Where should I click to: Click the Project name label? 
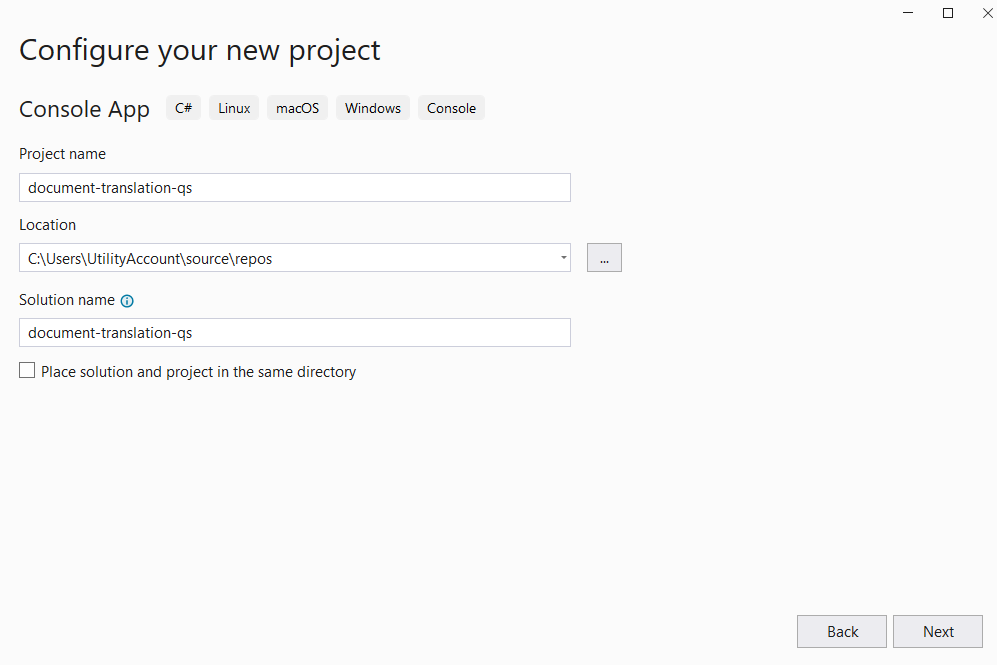pos(62,154)
